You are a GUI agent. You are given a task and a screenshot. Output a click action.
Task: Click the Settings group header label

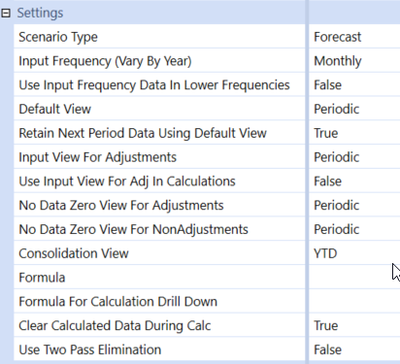[x=40, y=13]
